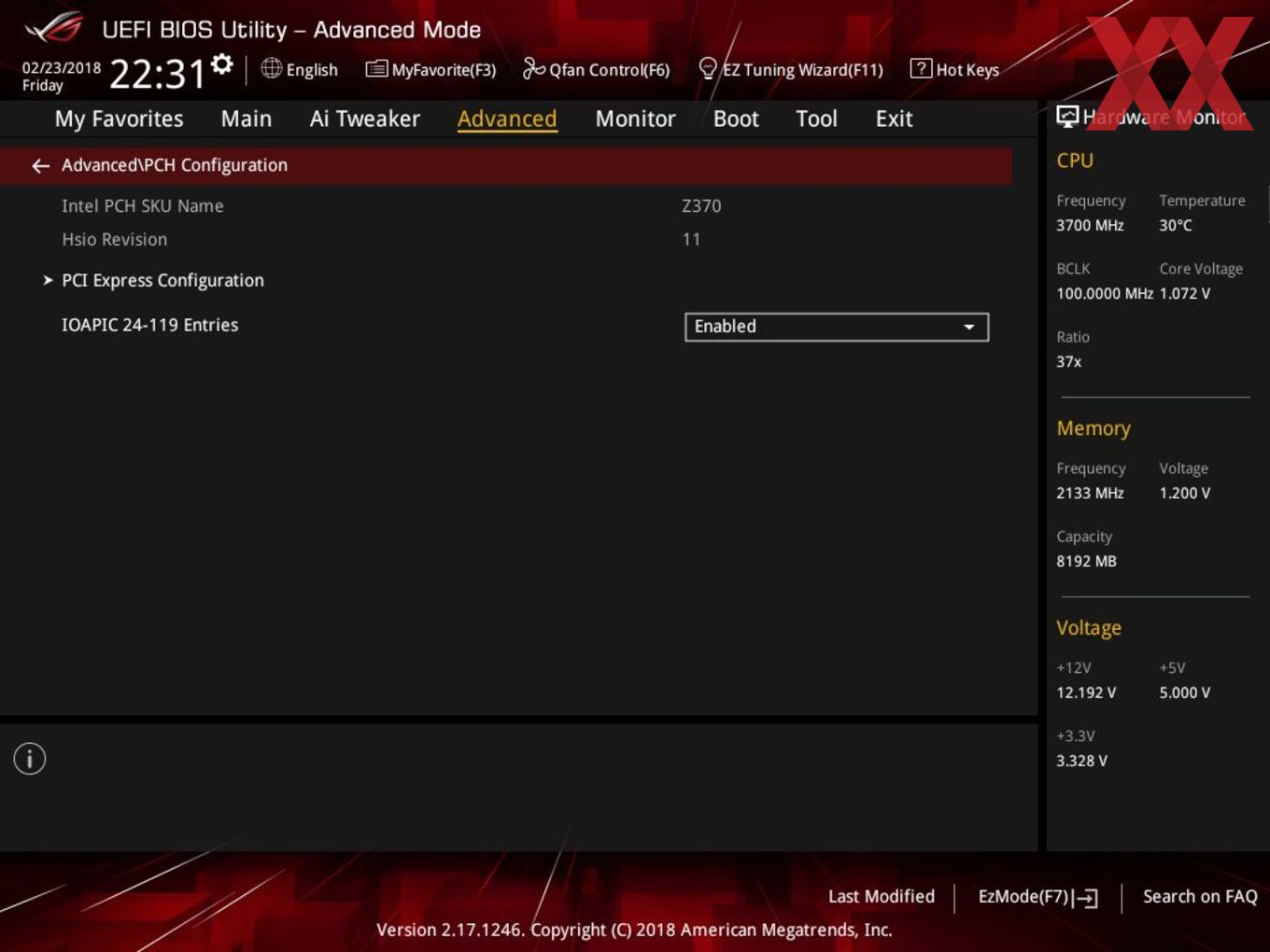Select the Advanced tab

click(507, 119)
